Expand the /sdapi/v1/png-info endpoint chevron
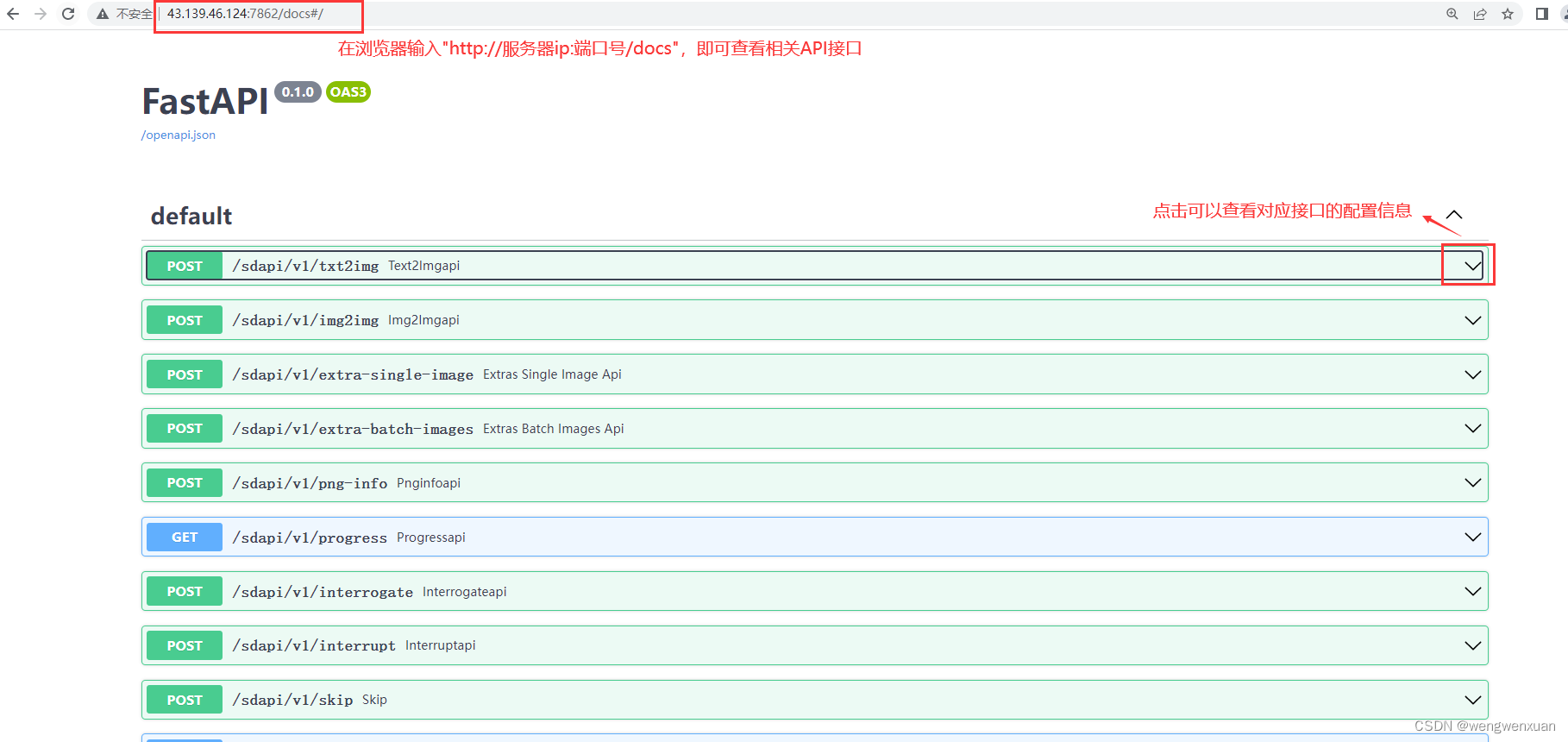 click(x=1473, y=483)
